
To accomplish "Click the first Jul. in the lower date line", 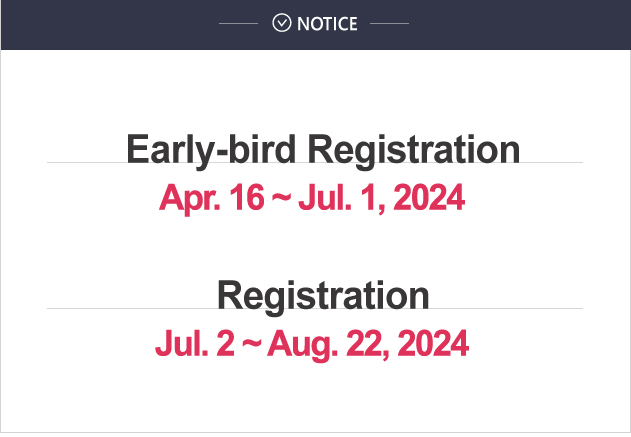I will (182, 343).
